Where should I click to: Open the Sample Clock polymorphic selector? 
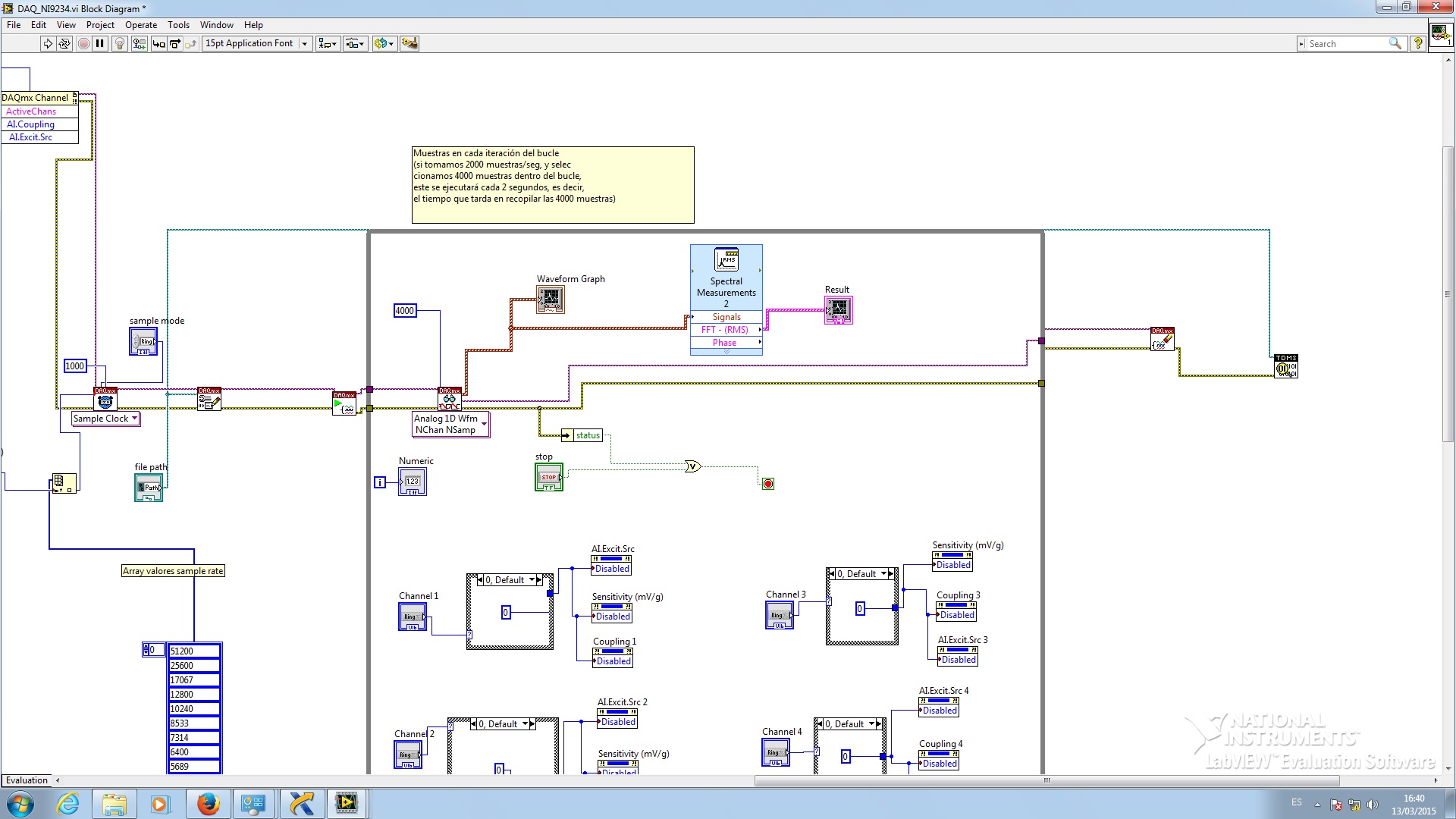106,419
